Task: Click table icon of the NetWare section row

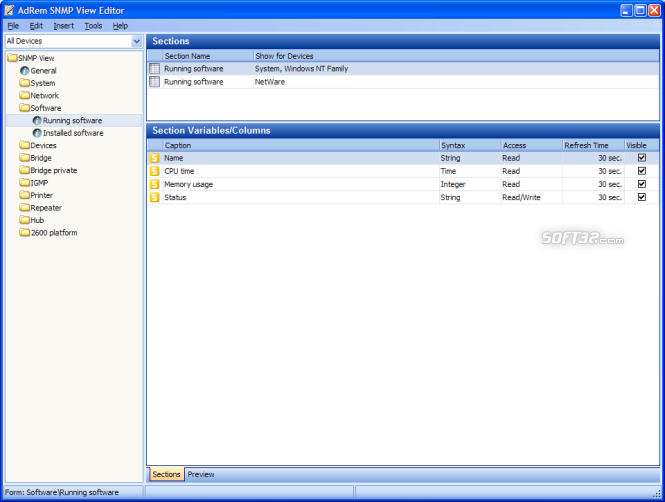Action: [x=154, y=82]
